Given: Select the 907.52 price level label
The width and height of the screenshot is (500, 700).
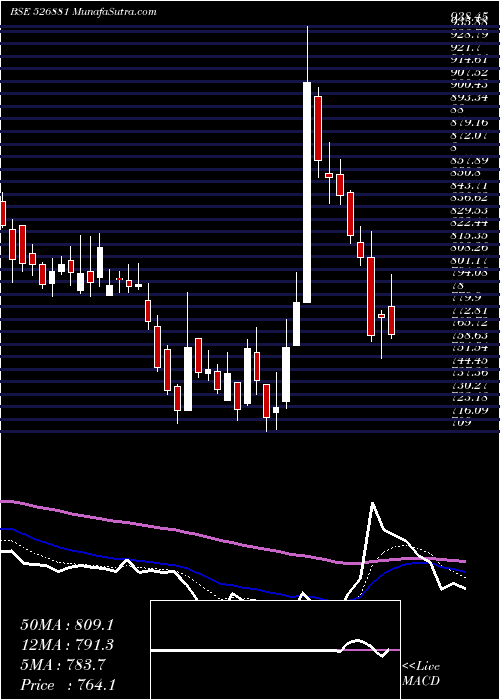Looking at the screenshot, I should 469,72.
